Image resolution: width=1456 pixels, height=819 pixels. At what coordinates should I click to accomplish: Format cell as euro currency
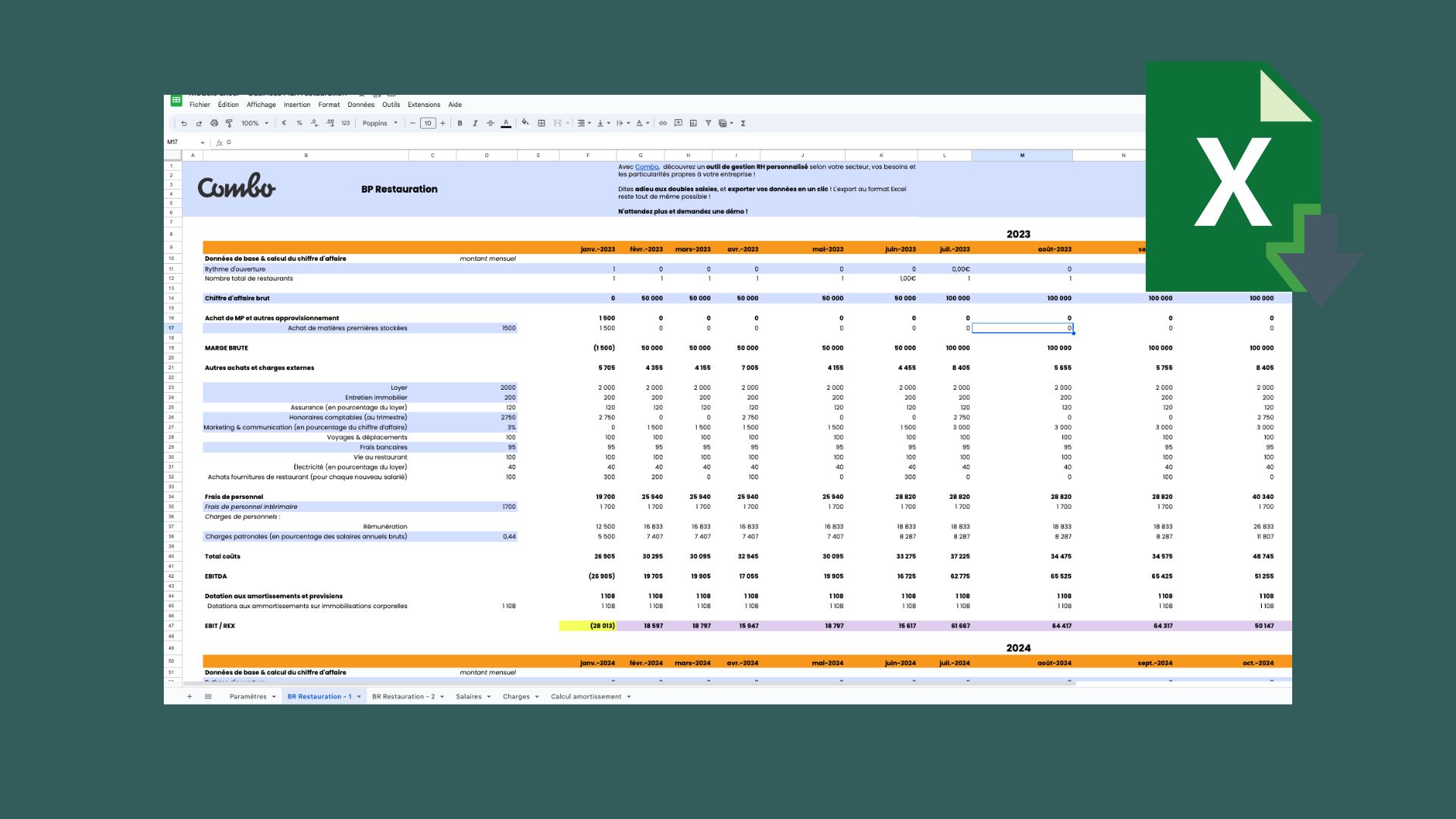(x=284, y=123)
